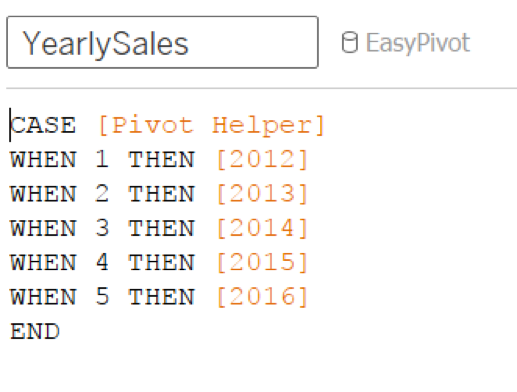Viewport: 517px width, 392px height.
Task: Click THEN on the 2016 line
Action: tap(162, 297)
